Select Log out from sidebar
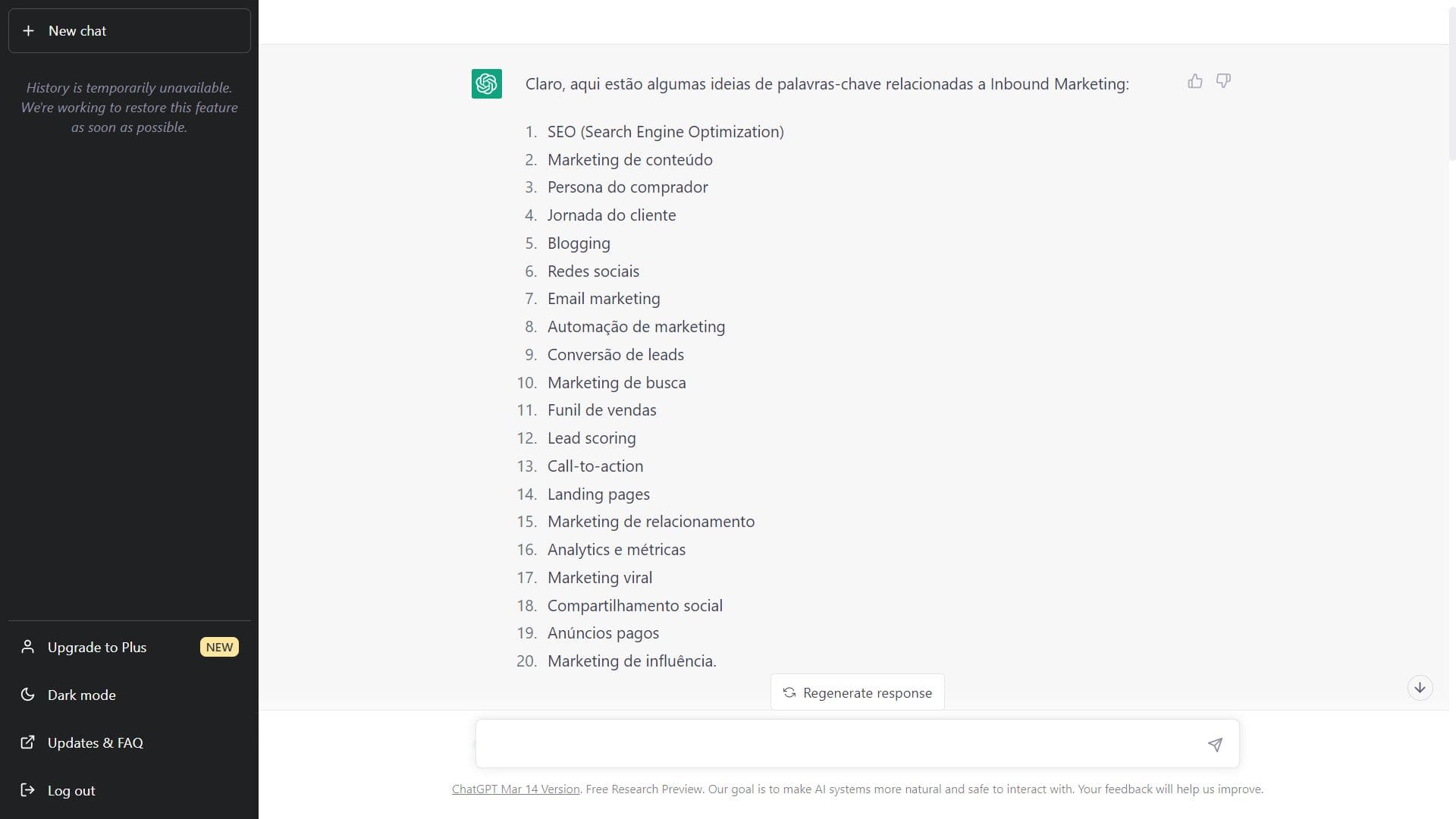 tap(71, 790)
